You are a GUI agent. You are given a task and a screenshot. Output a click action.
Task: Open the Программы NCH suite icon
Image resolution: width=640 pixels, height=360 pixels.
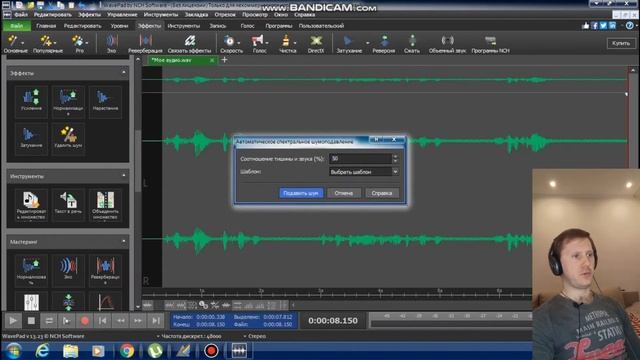pyautogui.click(x=490, y=44)
